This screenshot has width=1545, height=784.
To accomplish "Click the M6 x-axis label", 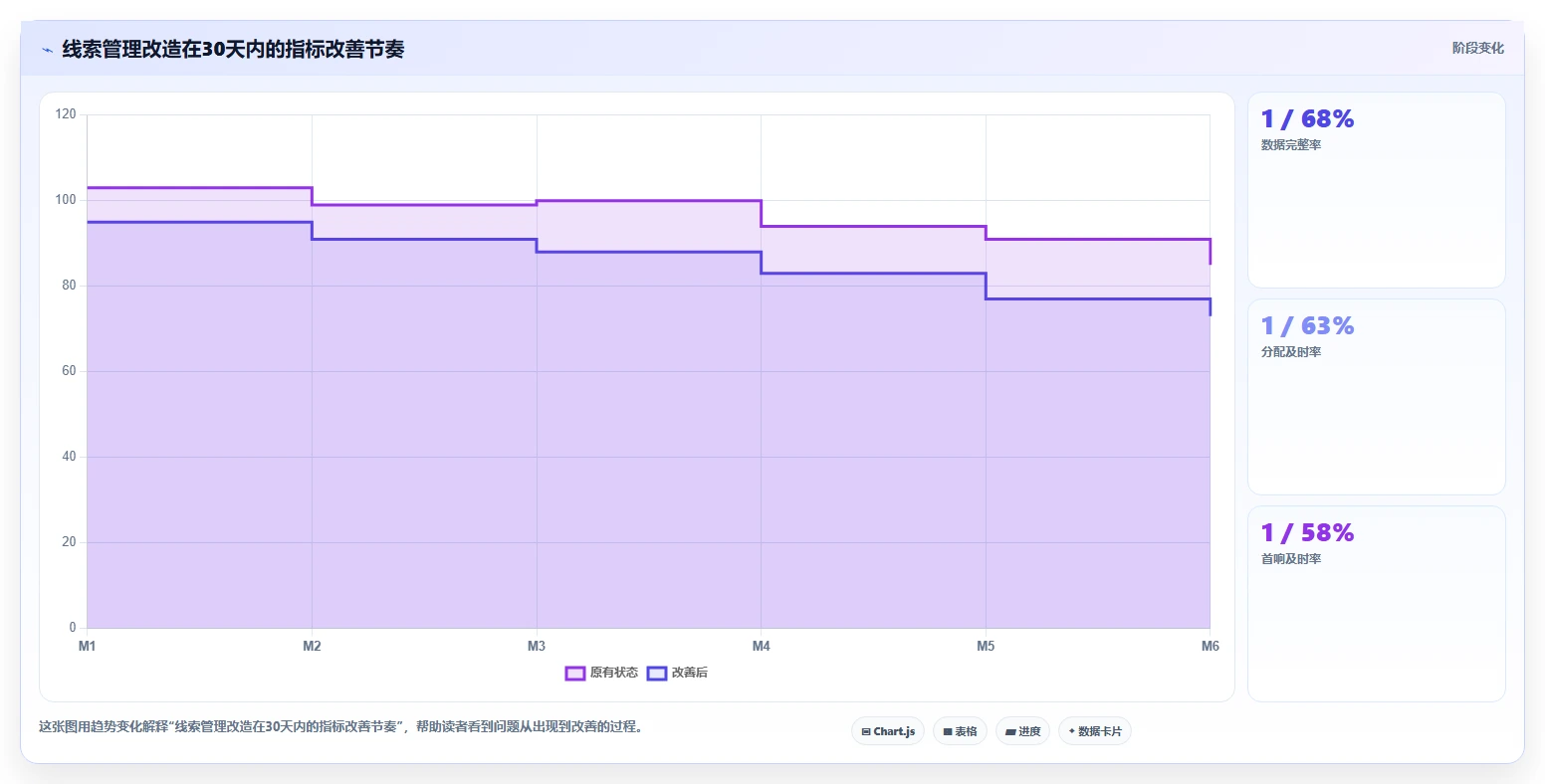I will pyautogui.click(x=1210, y=647).
